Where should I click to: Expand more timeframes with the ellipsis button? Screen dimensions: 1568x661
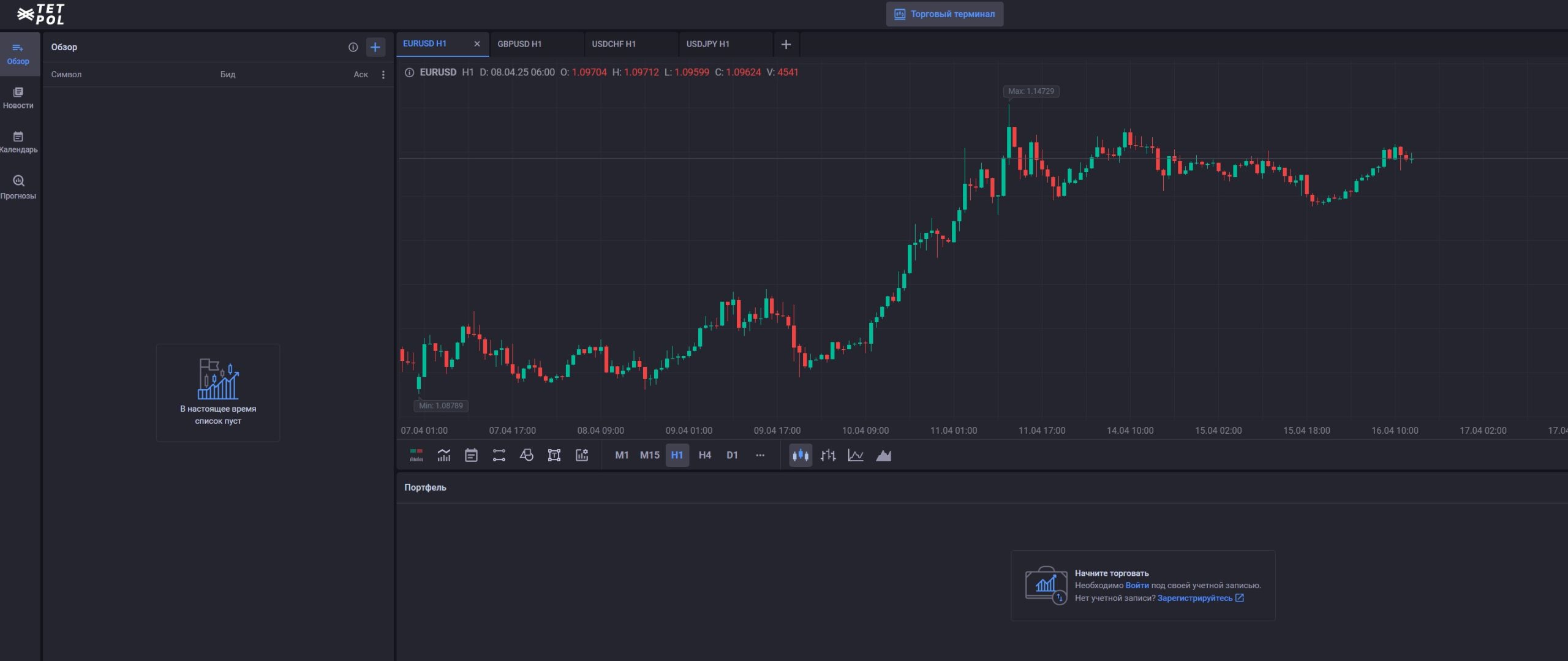(x=759, y=455)
